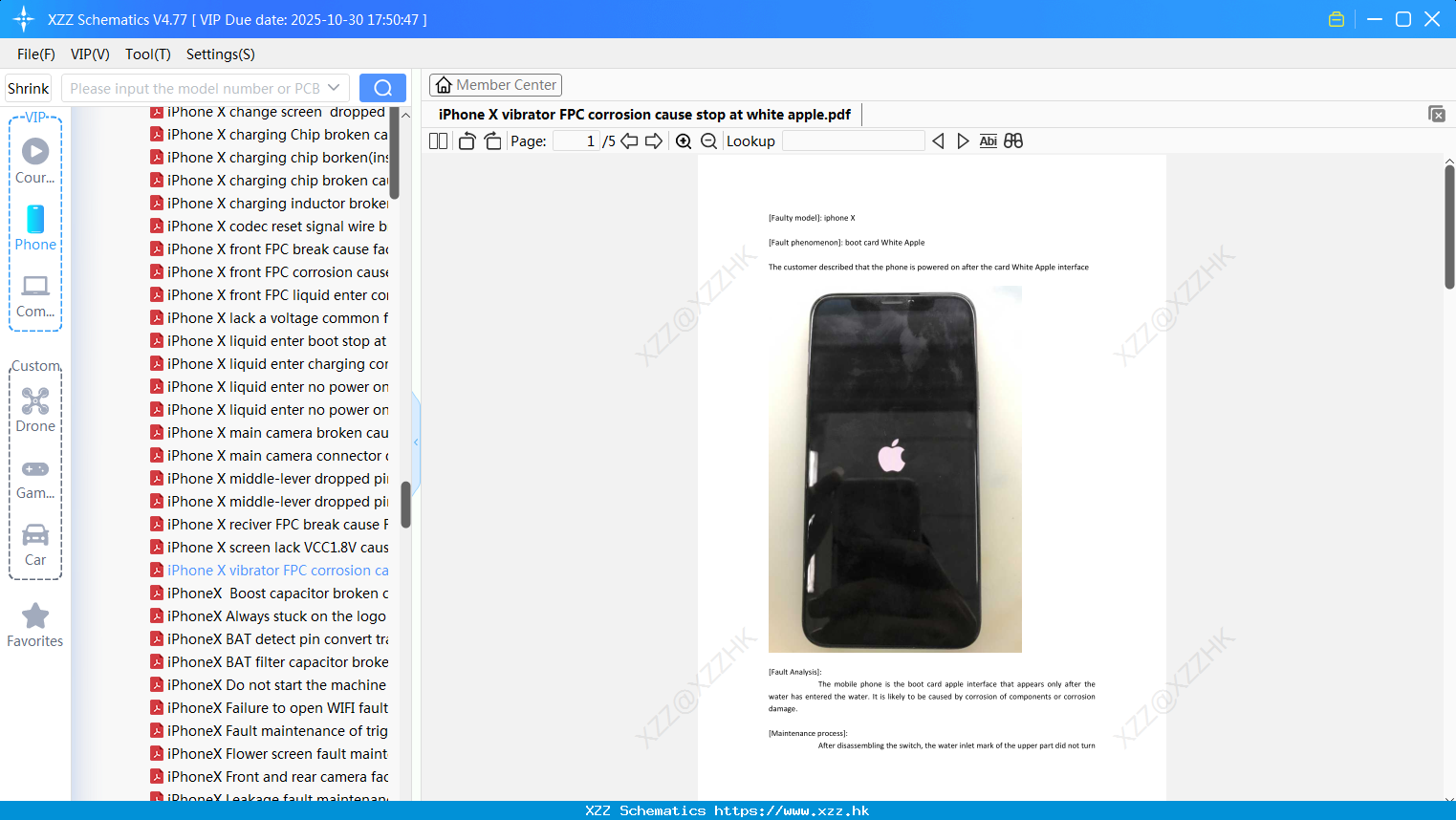Open Favorites star in sidebar

coord(35,625)
